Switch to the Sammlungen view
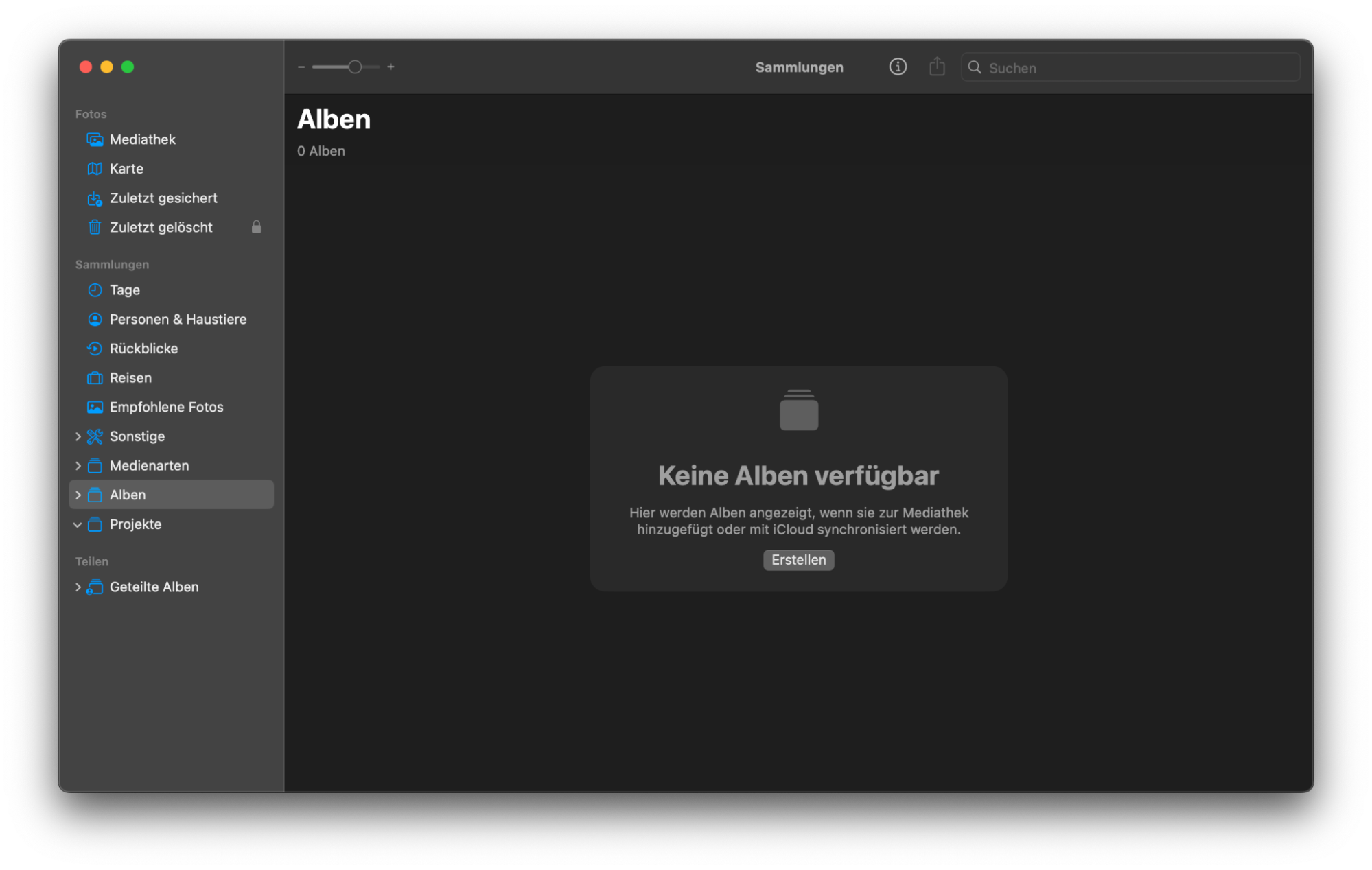Viewport: 1372px width, 870px height. click(x=799, y=67)
